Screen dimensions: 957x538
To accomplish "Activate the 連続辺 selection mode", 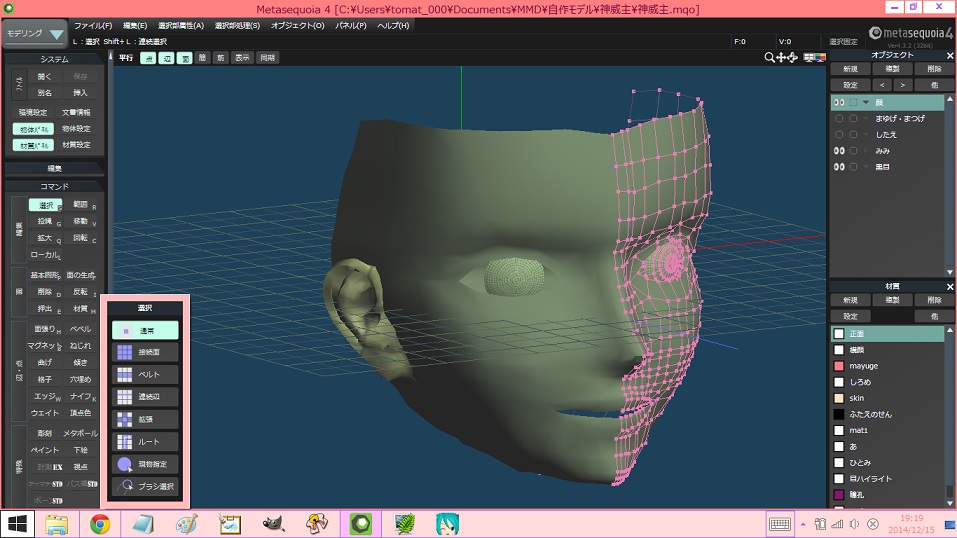I will pos(144,397).
